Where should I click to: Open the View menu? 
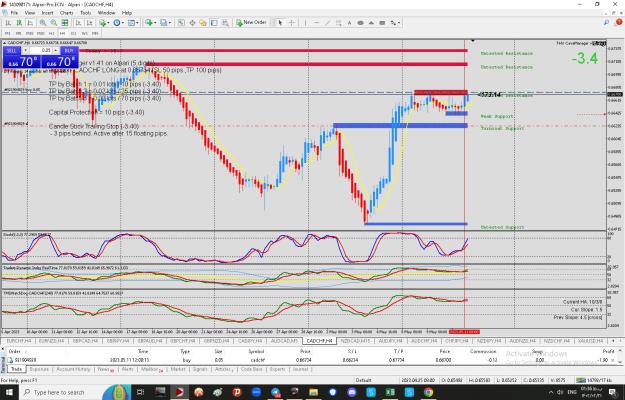(x=30, y=13)
